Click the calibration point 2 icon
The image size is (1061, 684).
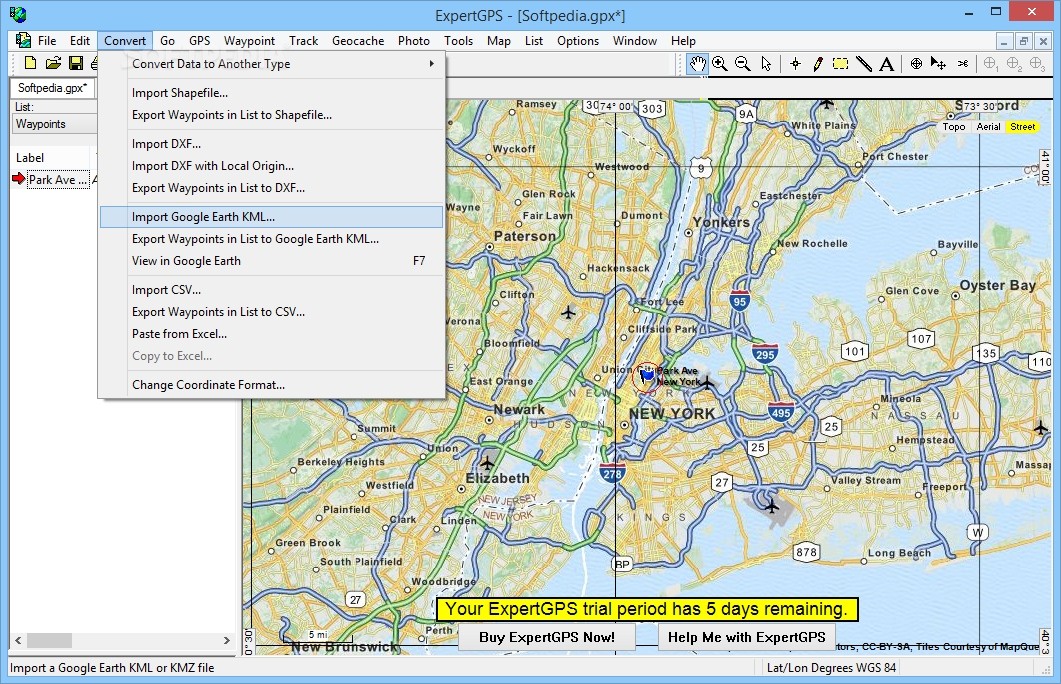pyautogui.click(x=1014, y=64)
